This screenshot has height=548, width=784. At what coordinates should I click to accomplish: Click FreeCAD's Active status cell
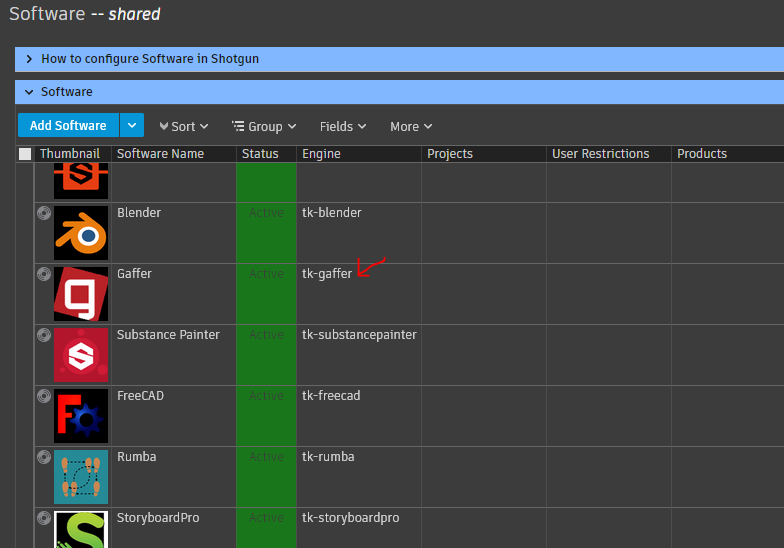266,416
